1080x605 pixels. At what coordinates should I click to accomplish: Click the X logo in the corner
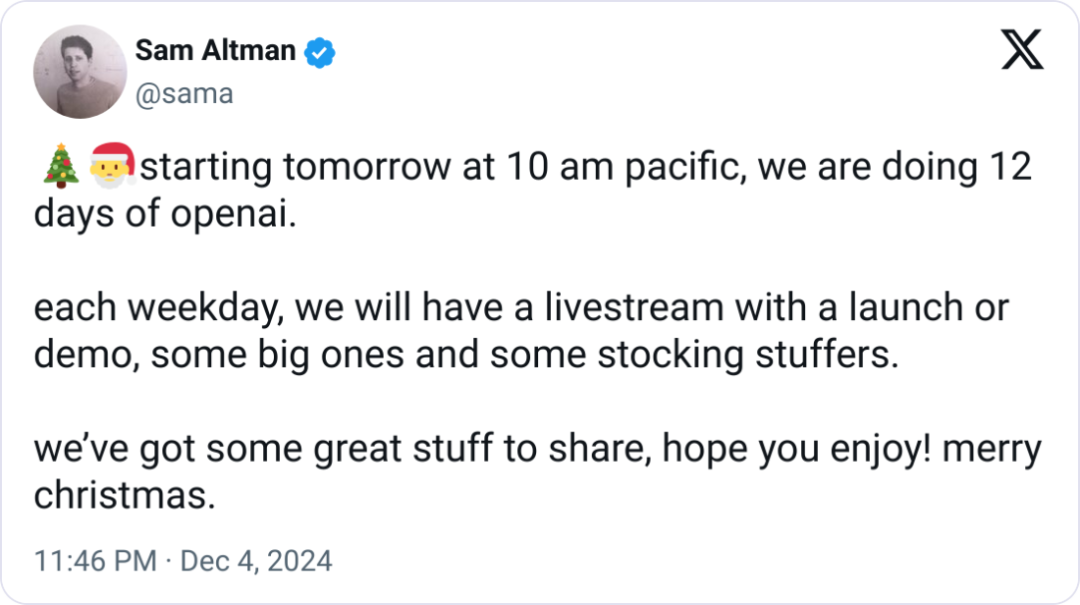[1022, 50]
